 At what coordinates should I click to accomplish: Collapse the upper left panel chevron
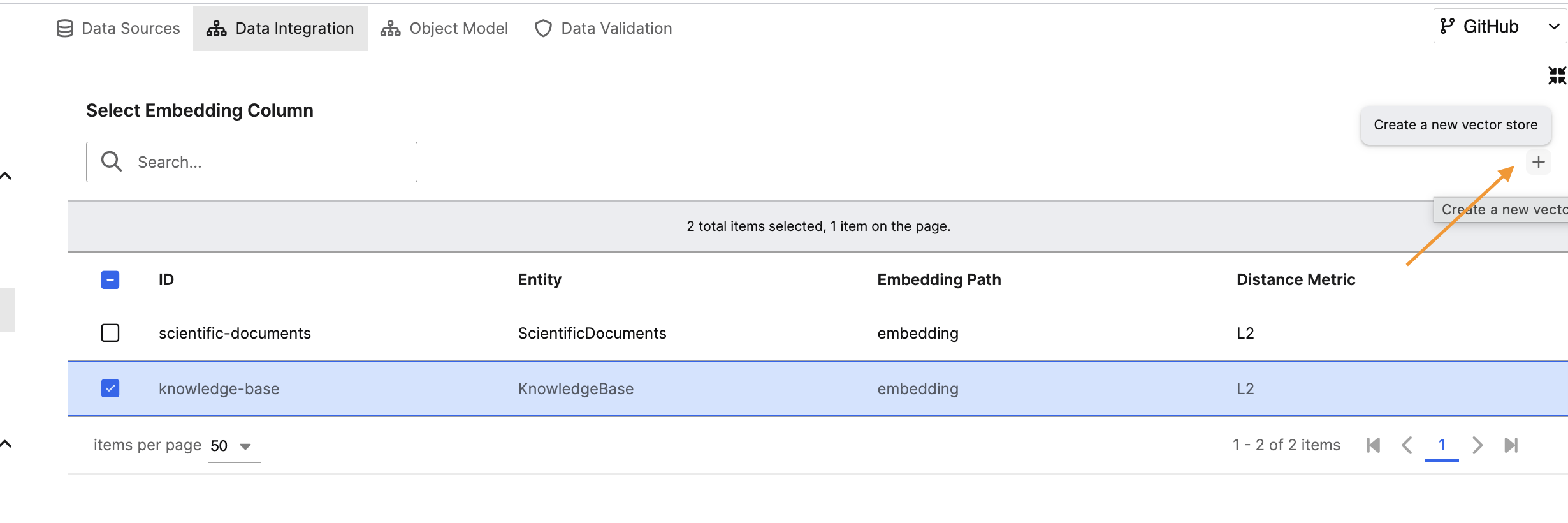[6, 176]
